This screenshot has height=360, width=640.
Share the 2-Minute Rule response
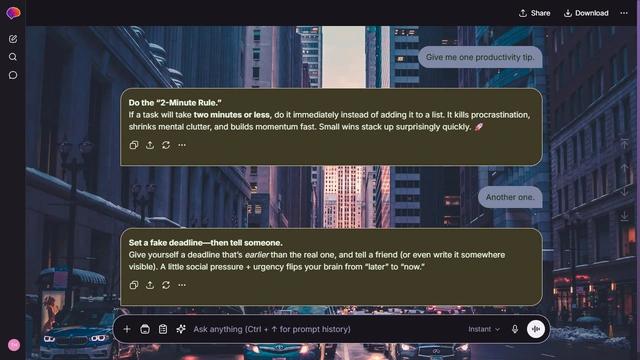point(150,145)
